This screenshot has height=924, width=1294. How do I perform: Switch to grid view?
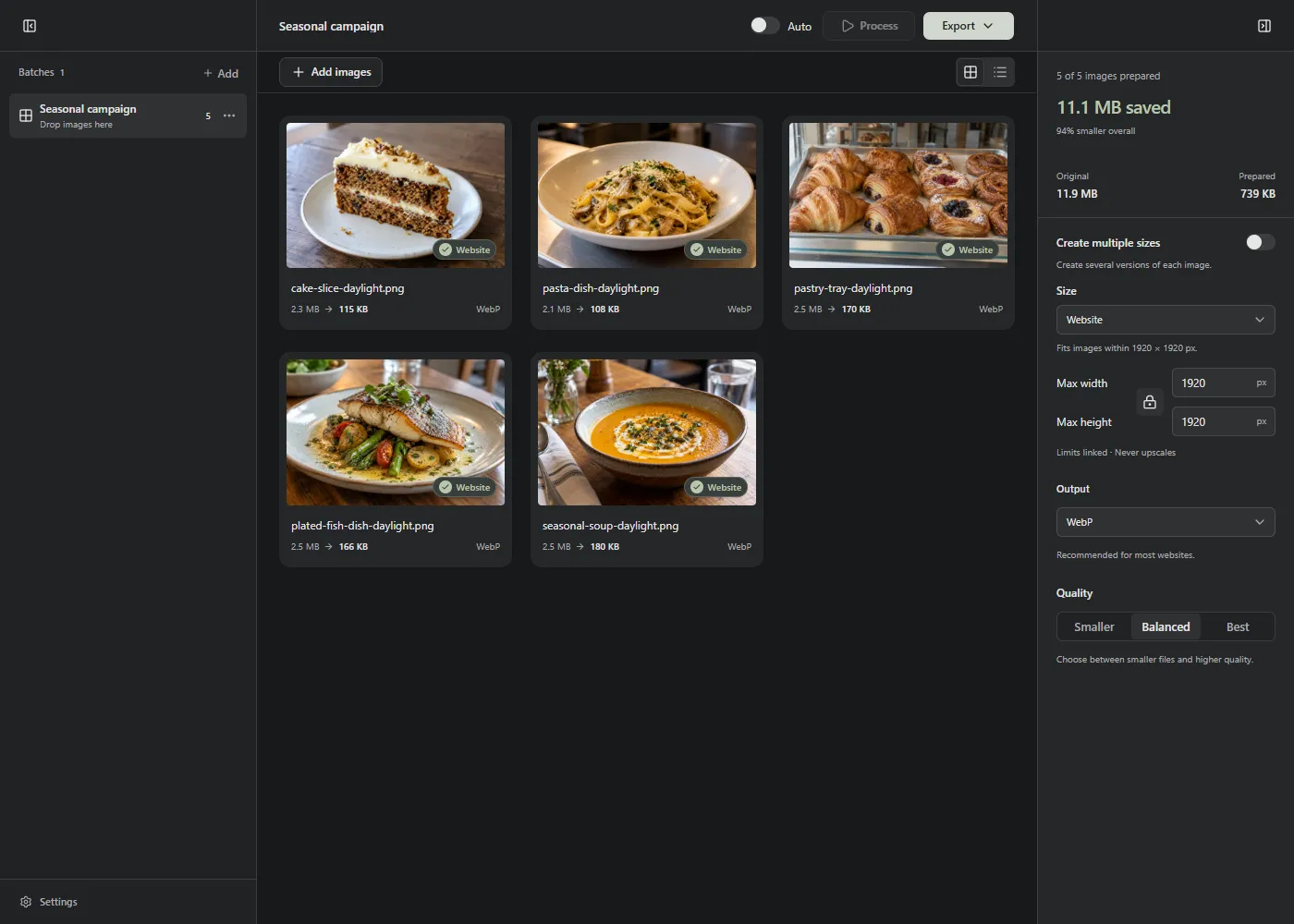[x=970, y=72]
